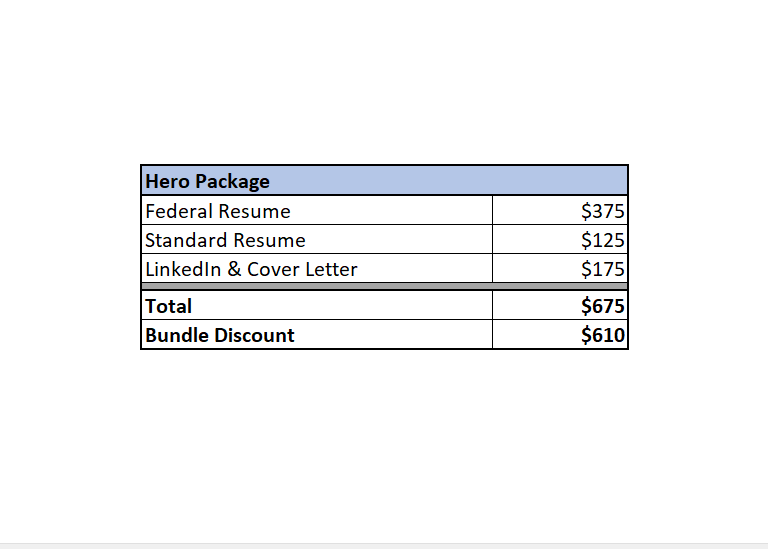Select the Federal Resume cell

point(218,211)
